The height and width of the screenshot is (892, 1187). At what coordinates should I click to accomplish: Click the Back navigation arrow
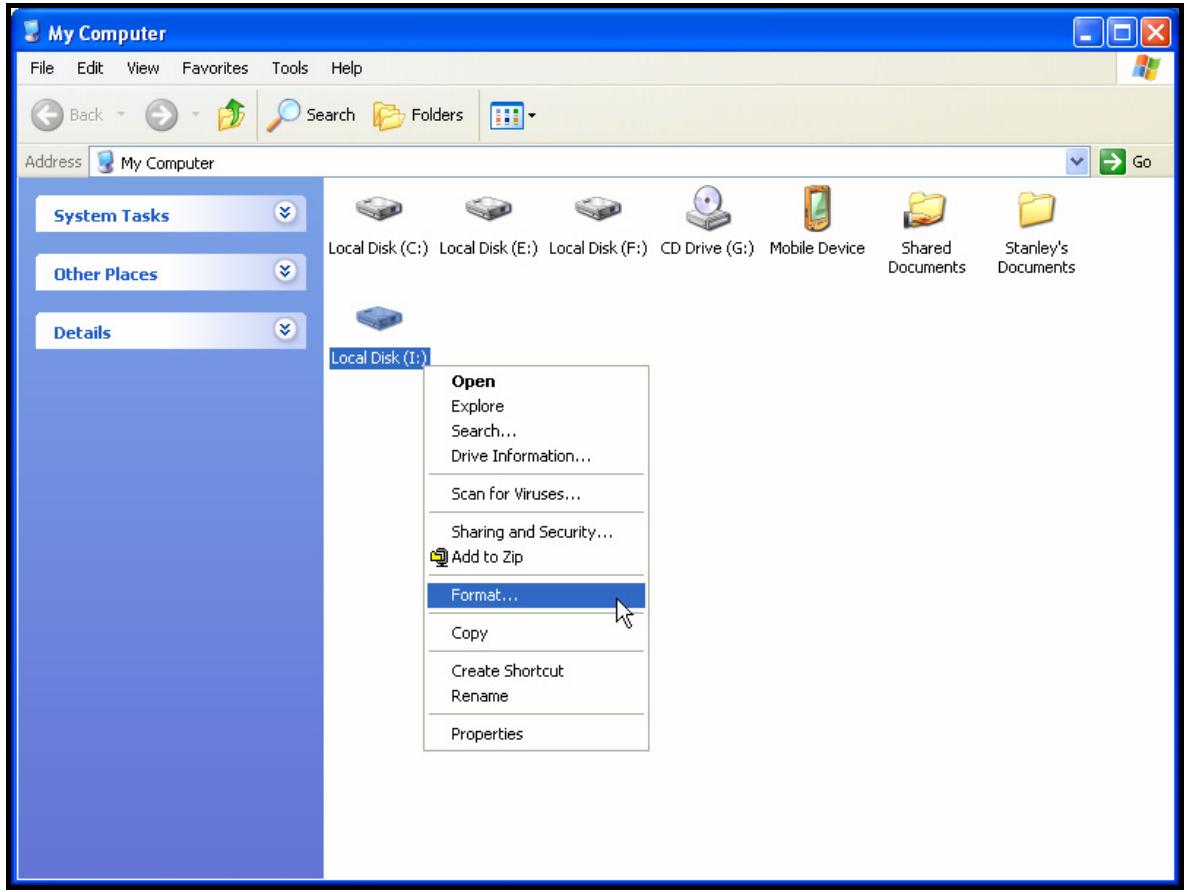pyautogui.click(x=47, y=115)
